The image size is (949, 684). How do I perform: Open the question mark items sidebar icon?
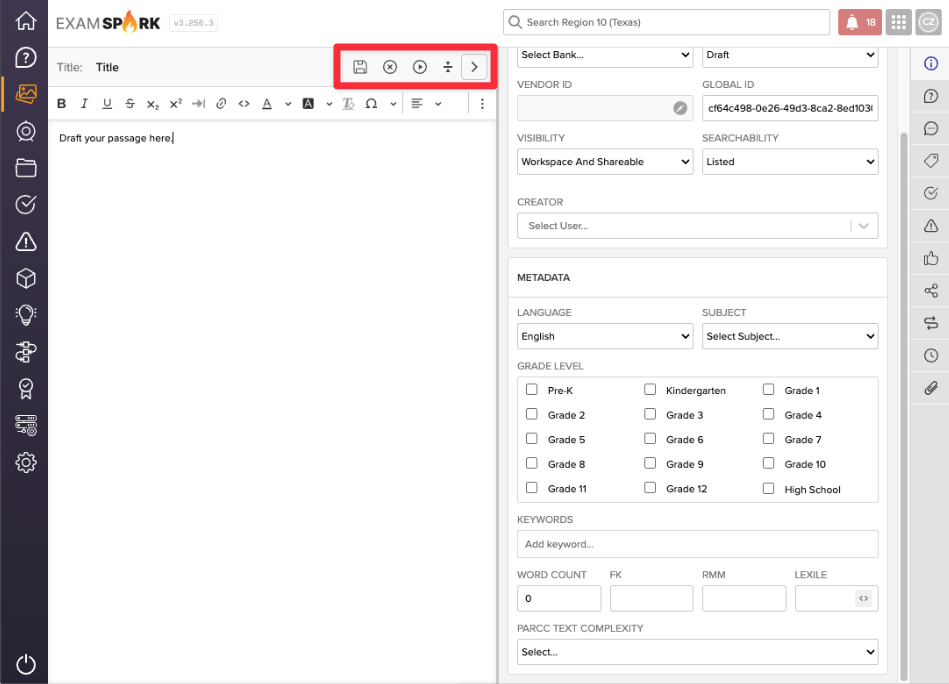(25, 58)
